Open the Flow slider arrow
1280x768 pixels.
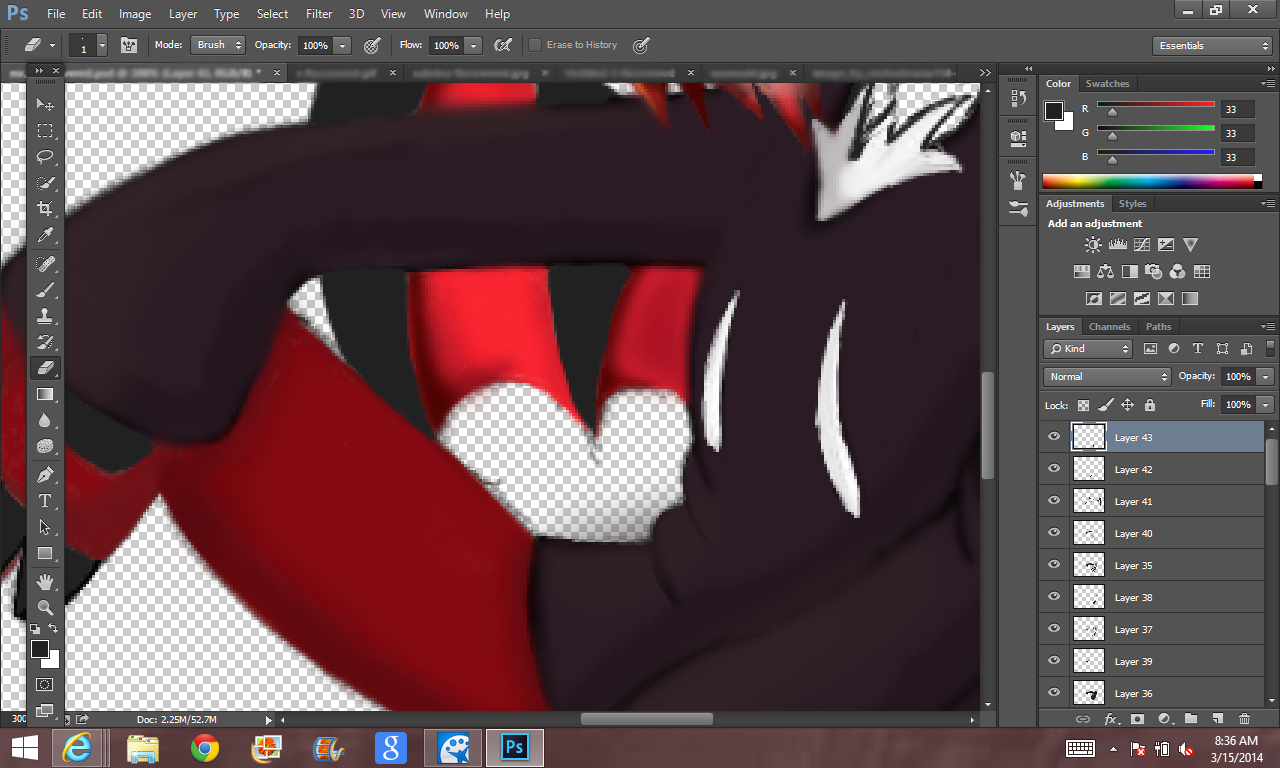[473, 45]
